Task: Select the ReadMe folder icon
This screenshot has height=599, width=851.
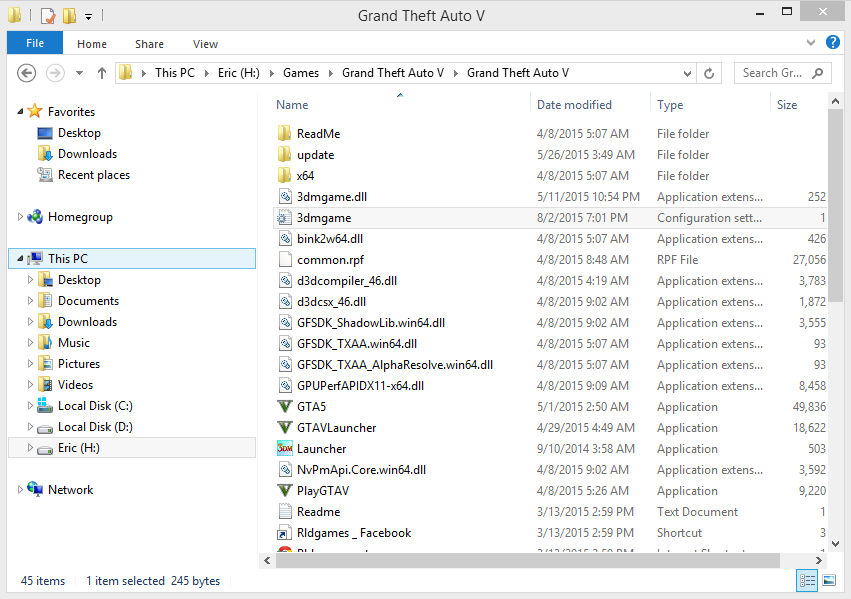Action: pyautogui.click(x=284, y=133)
